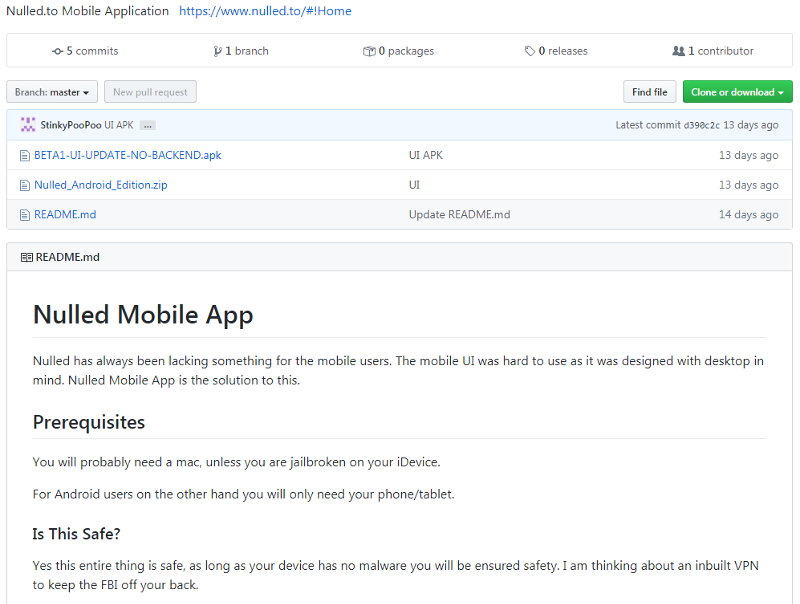
Task: Click the Find file button
Action: click(x=649, y=92)
